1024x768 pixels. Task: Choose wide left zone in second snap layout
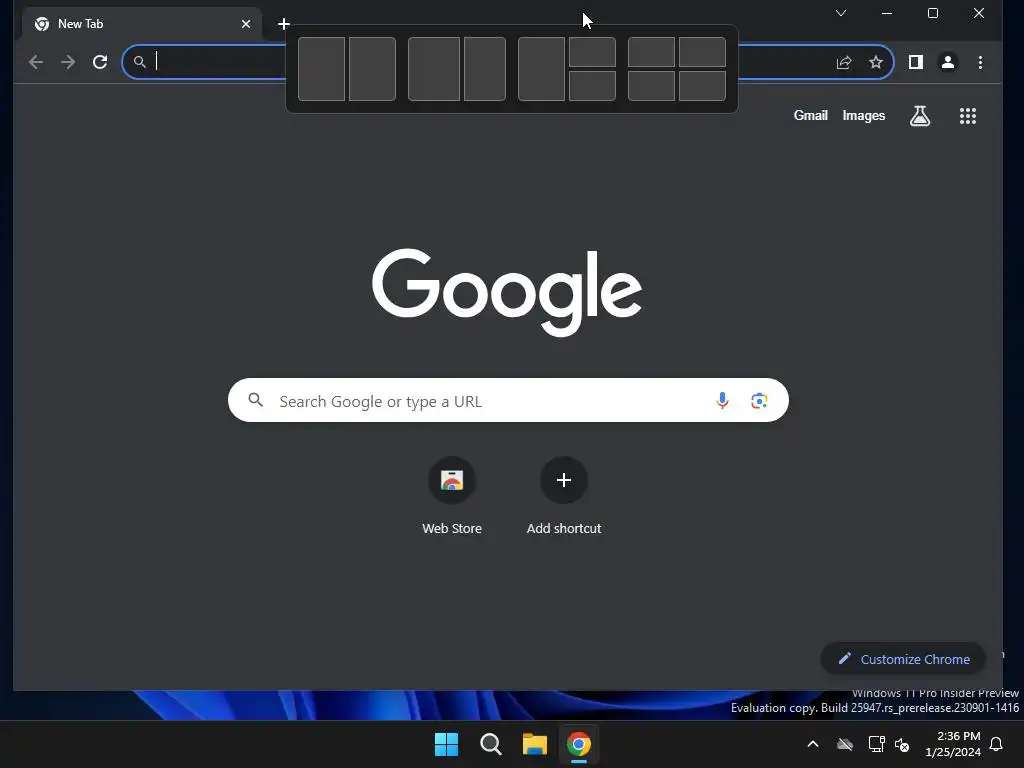(x=434, y=69)
